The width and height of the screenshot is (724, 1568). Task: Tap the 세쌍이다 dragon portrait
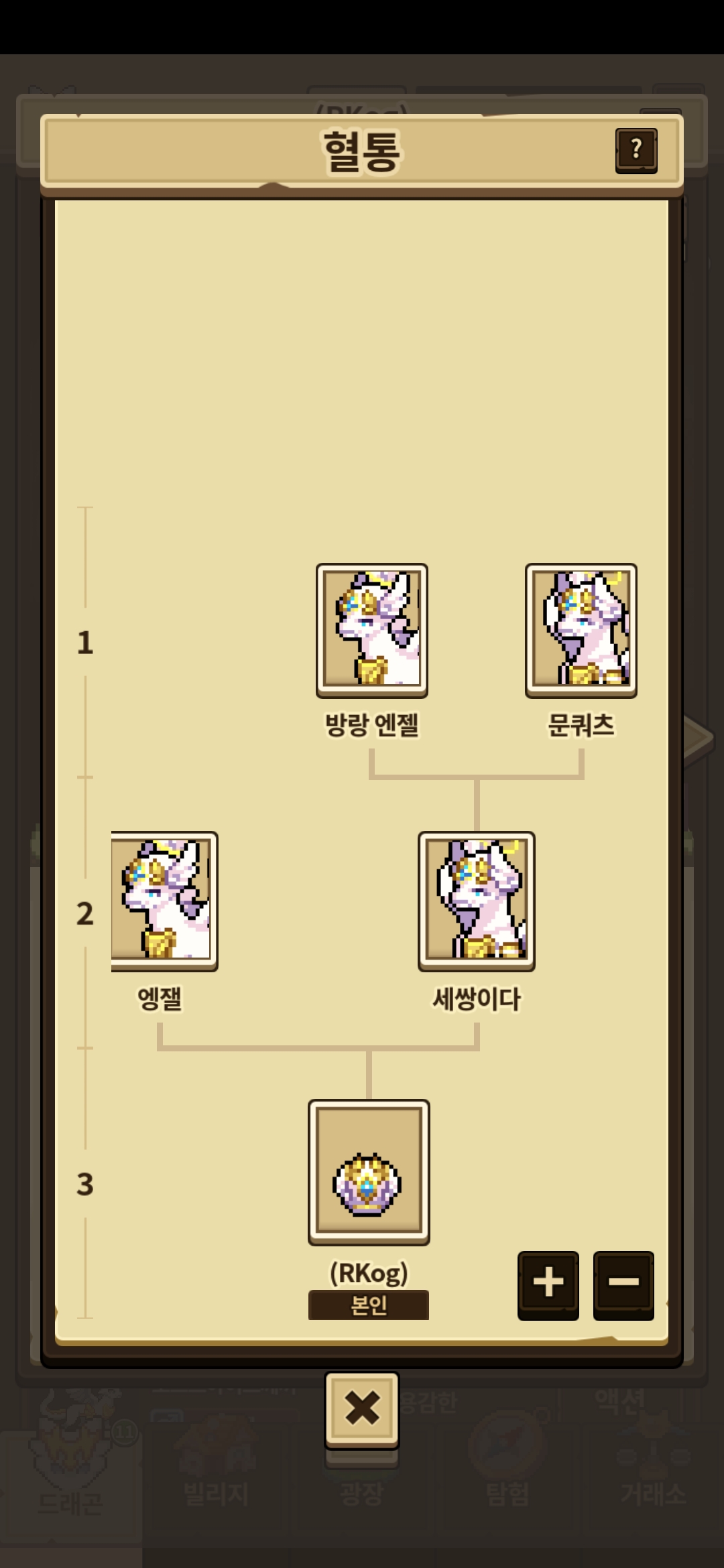coord(477,901)
